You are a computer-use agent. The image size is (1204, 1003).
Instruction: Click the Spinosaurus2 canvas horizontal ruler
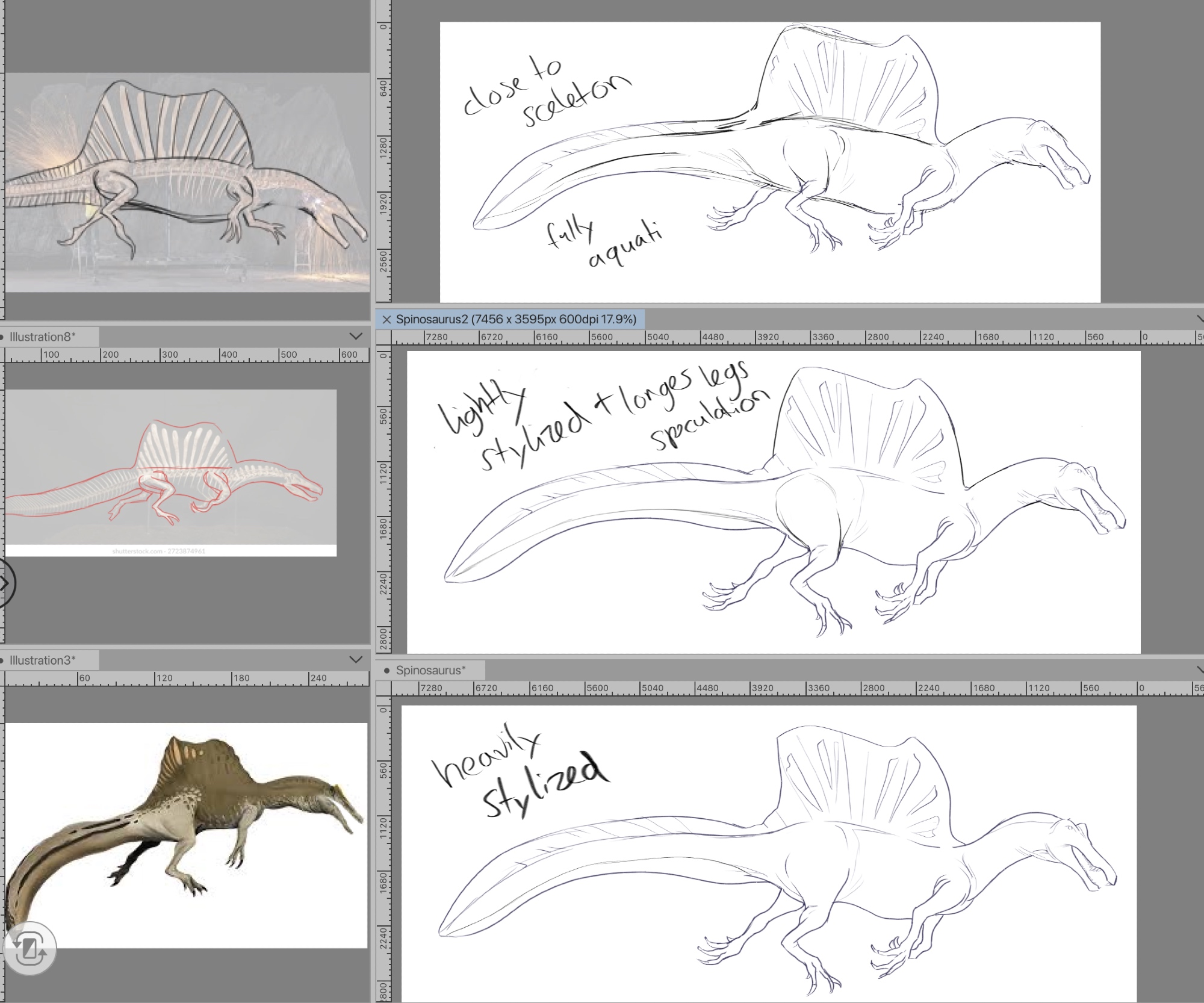(783, 337)
